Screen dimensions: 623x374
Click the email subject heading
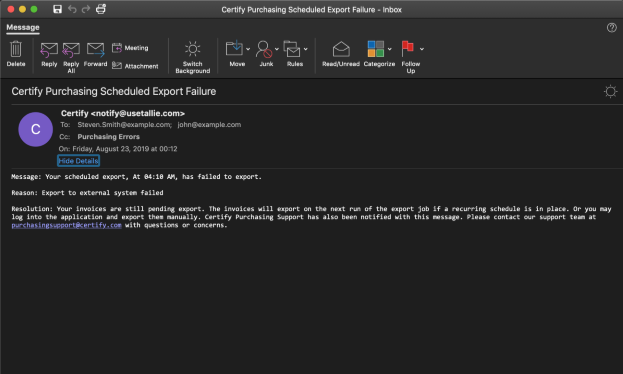click(x=114, y=91)
